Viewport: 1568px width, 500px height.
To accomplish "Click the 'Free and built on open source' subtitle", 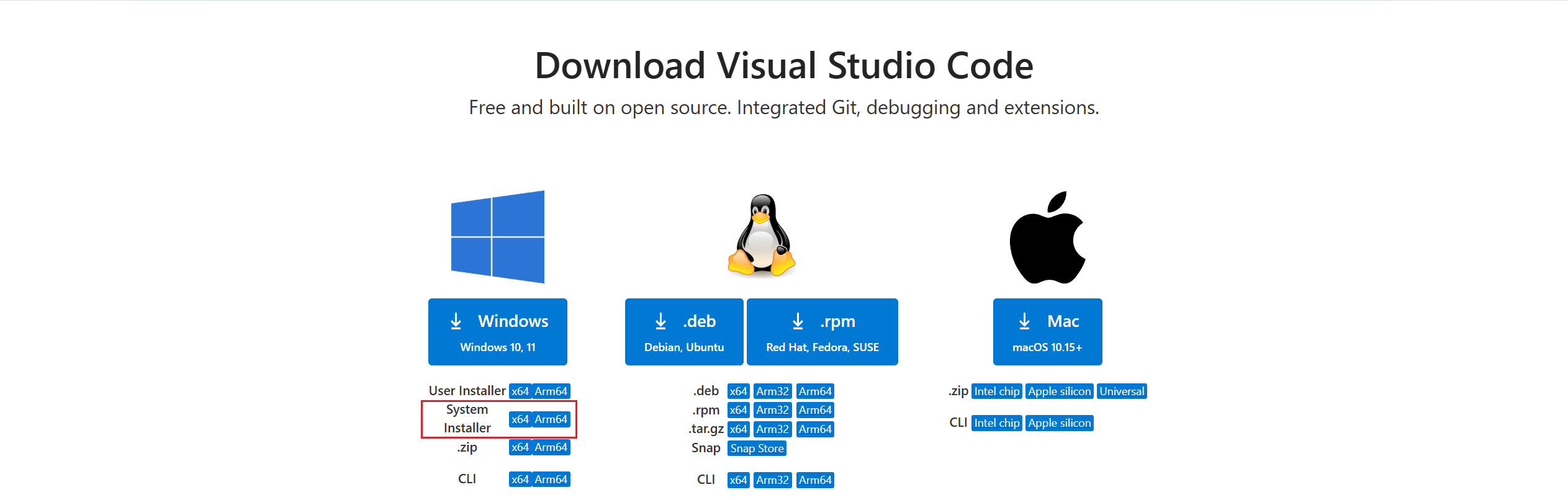I will point(784,107).
